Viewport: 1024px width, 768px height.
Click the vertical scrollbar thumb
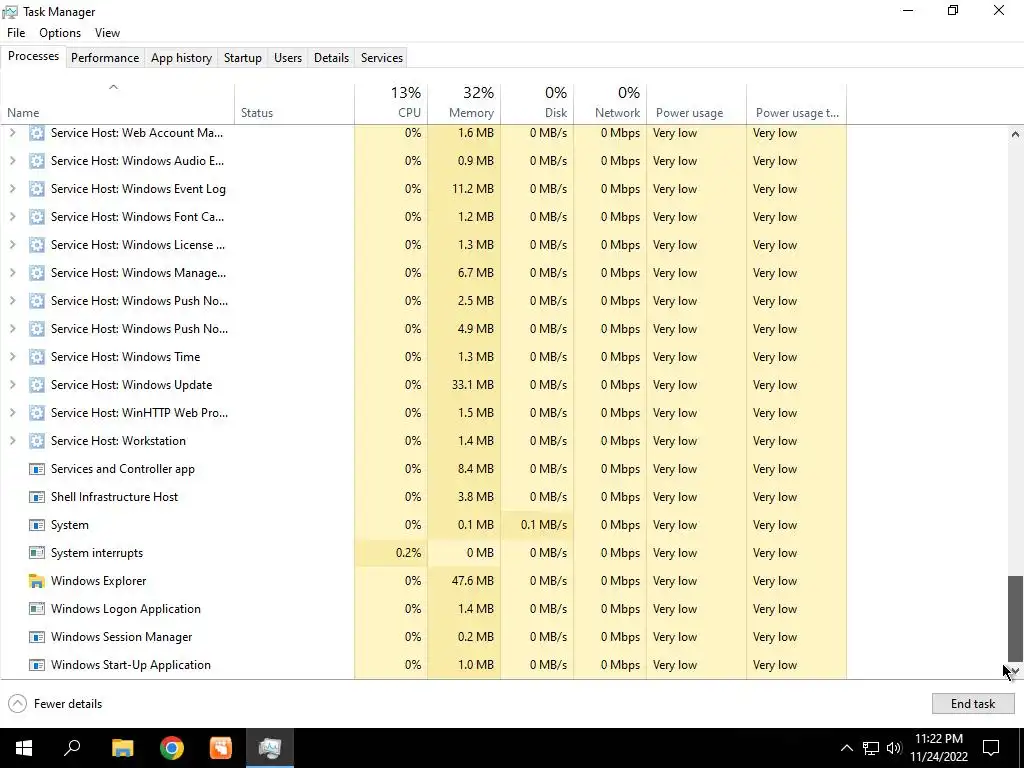1015,618
